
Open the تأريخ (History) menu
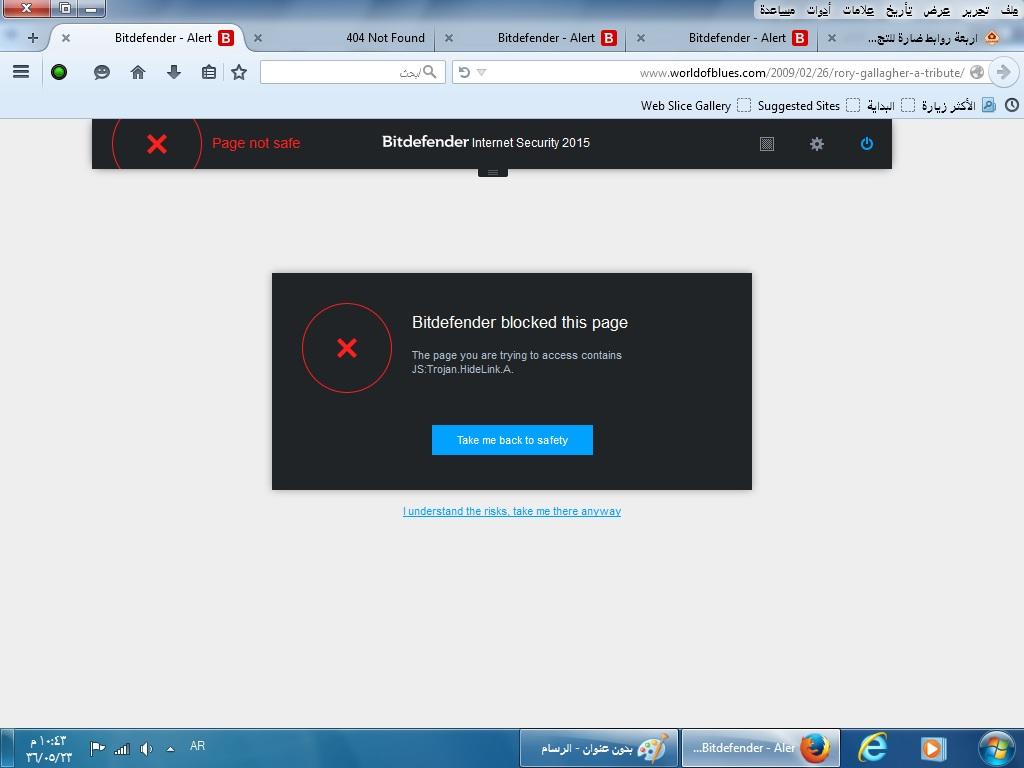pos(899,10)
